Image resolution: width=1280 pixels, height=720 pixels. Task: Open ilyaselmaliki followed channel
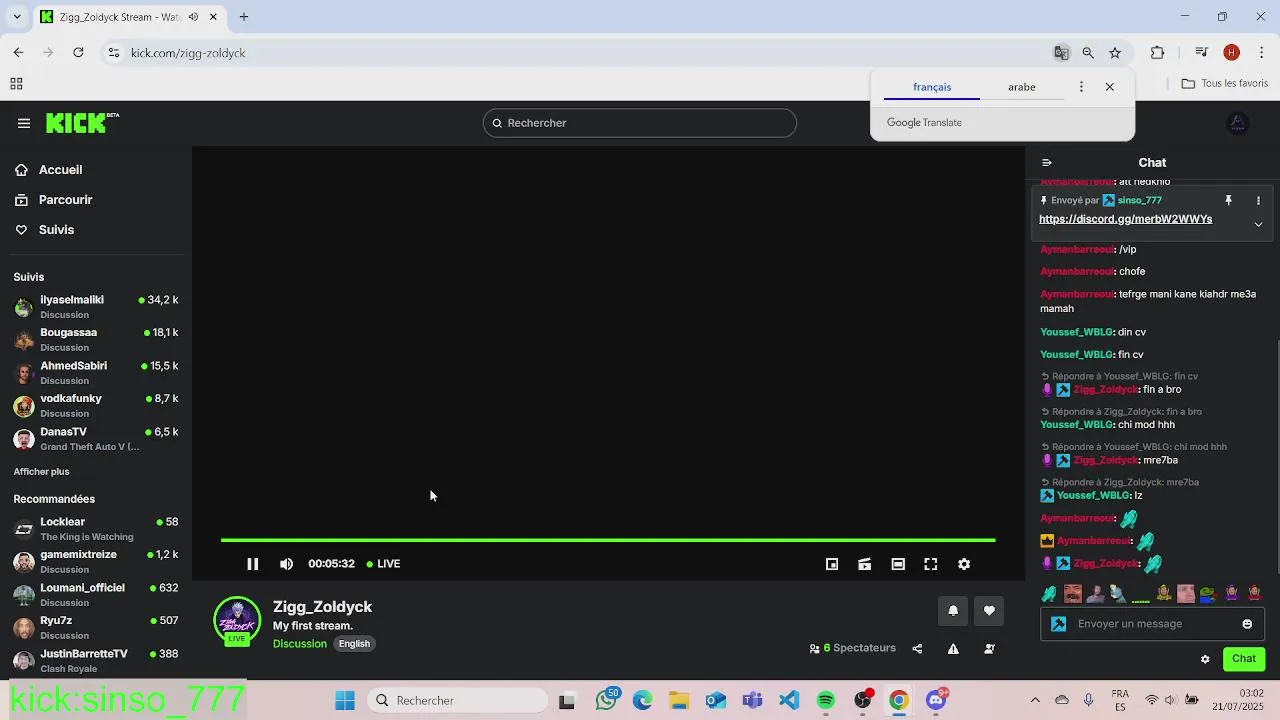tap(96, 307)
